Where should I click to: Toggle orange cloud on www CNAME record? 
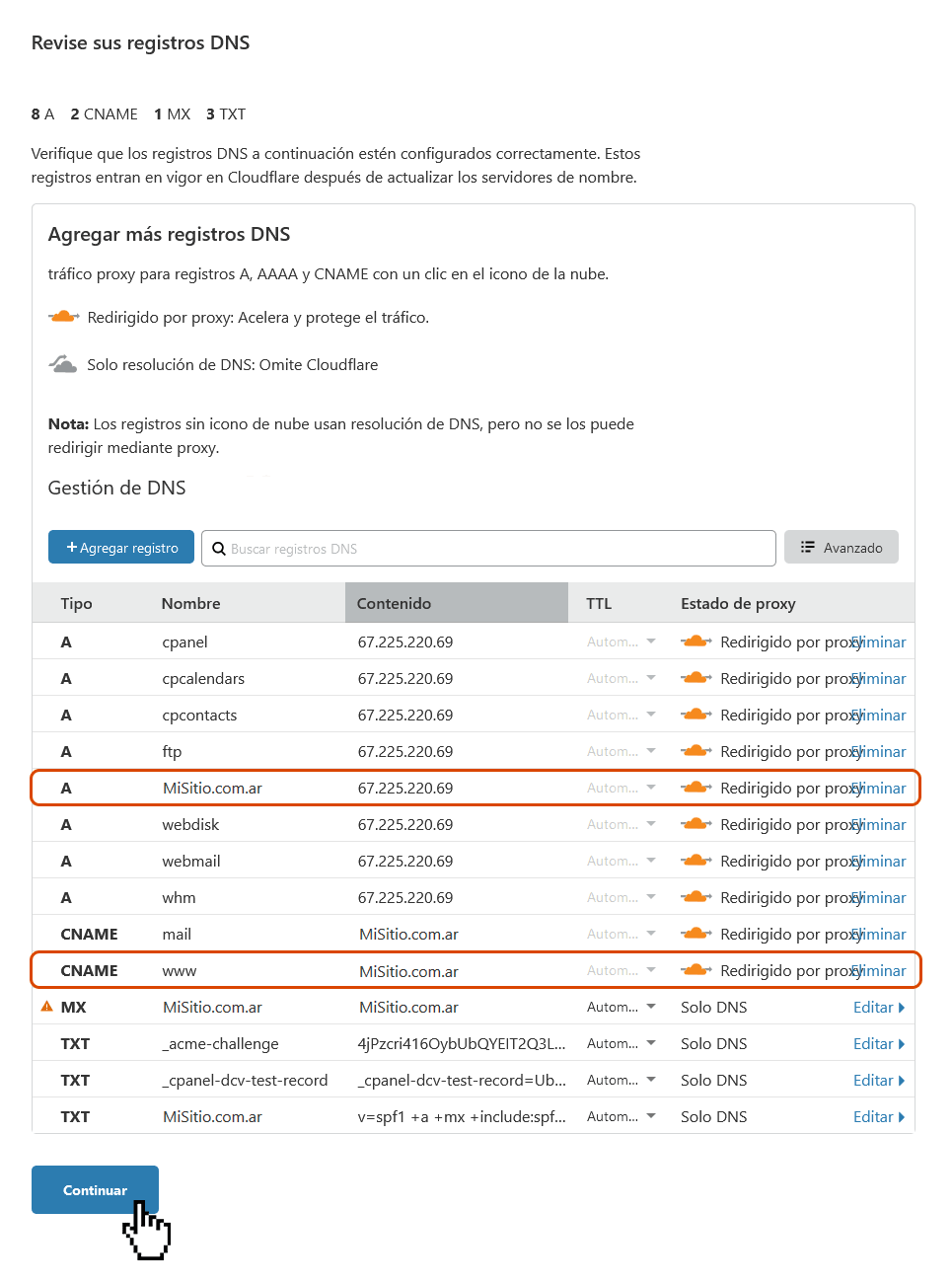696,970
